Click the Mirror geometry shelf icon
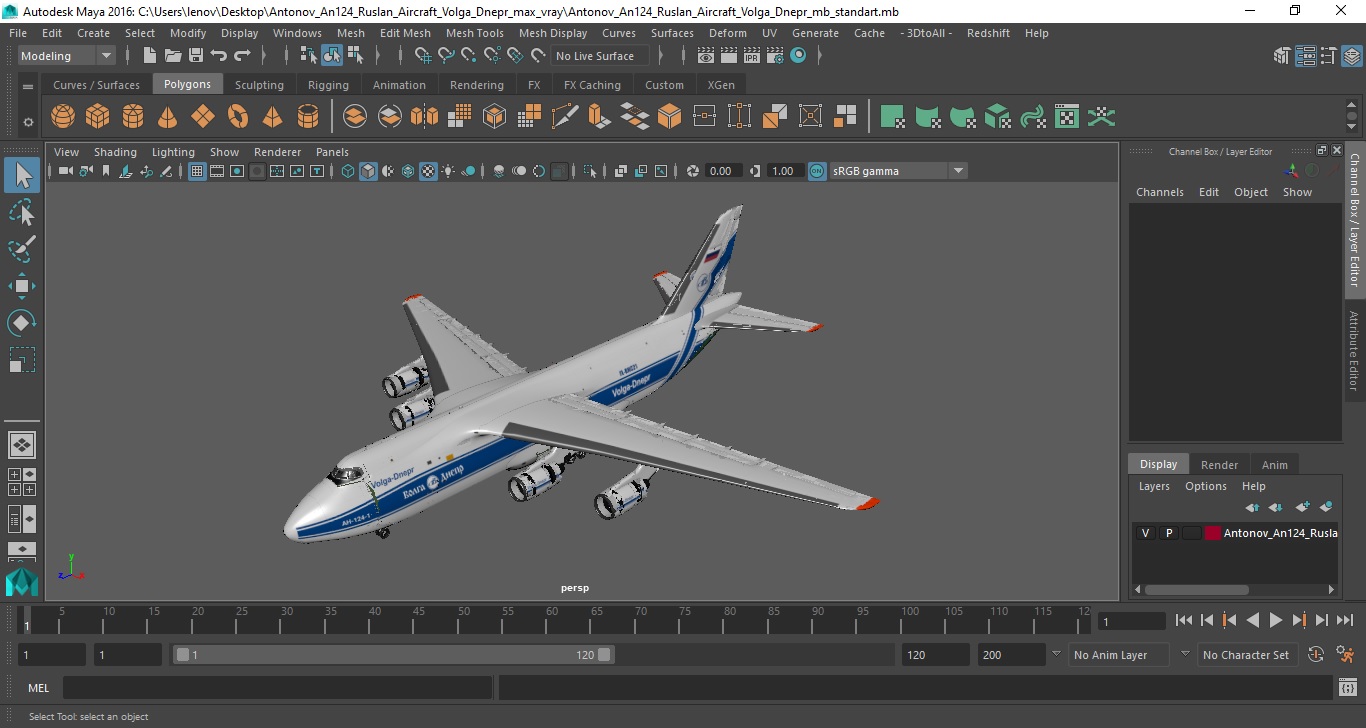Image resolution: width=1366 pixels, height=728 pixels. [425, 117]
